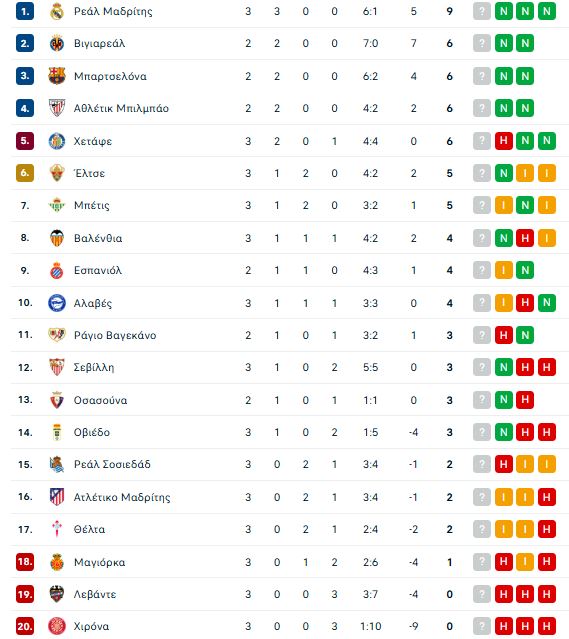Click the Sevilla club crest
The width and height of the screenshot is (569, 639).
57,367
